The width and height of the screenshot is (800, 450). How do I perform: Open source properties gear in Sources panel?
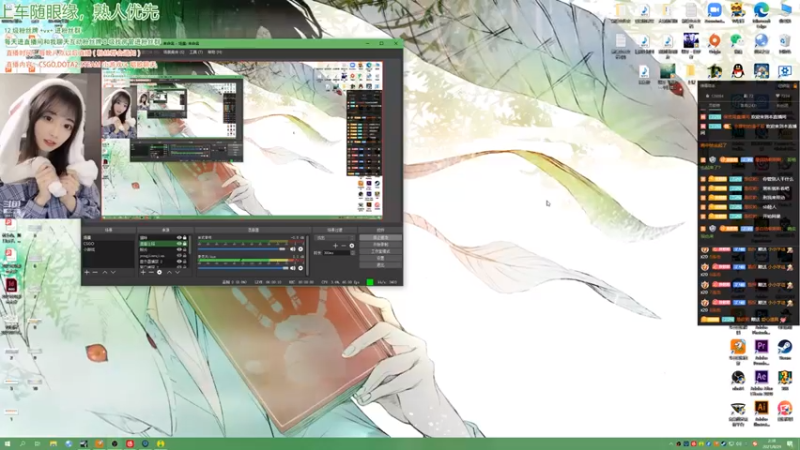(159, 272)
